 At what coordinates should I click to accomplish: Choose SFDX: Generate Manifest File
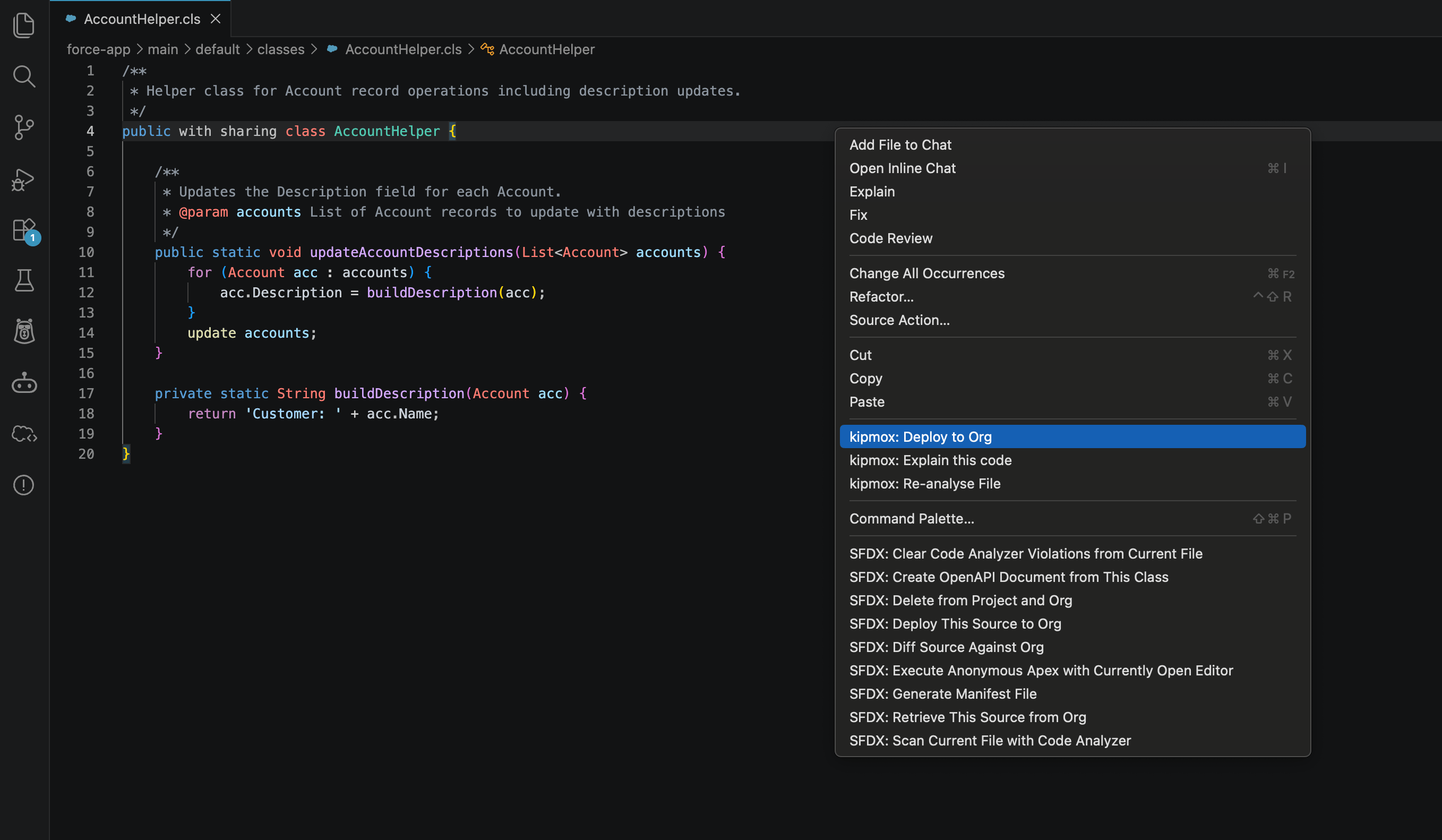1072,694
